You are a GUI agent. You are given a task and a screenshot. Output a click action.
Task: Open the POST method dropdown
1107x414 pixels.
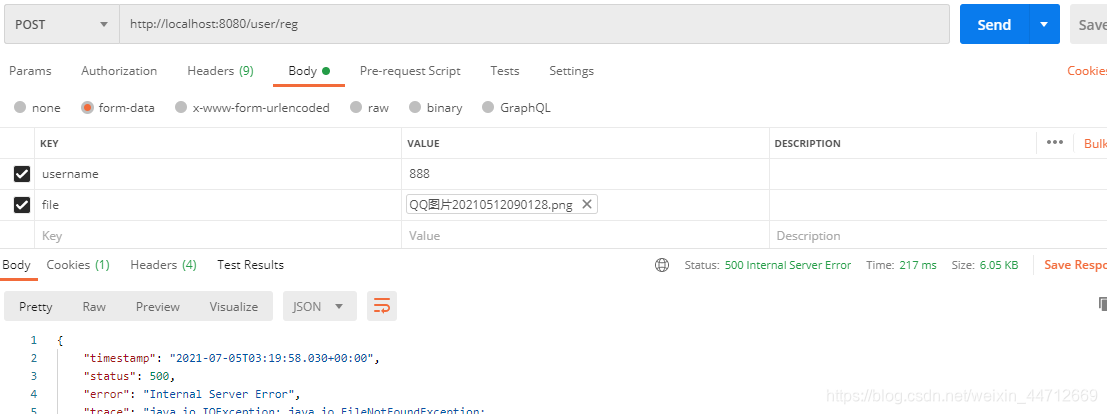(x=62, y=24)
